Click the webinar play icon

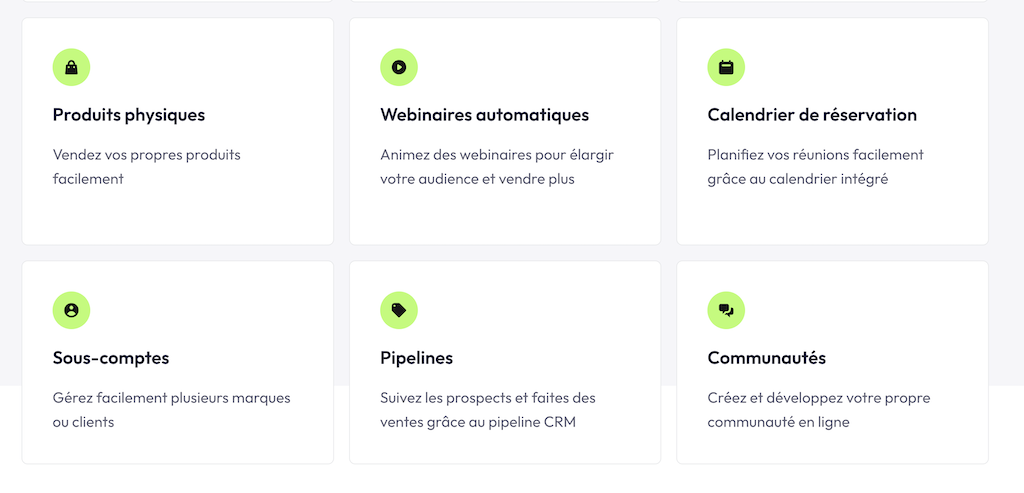pos(399,67)
